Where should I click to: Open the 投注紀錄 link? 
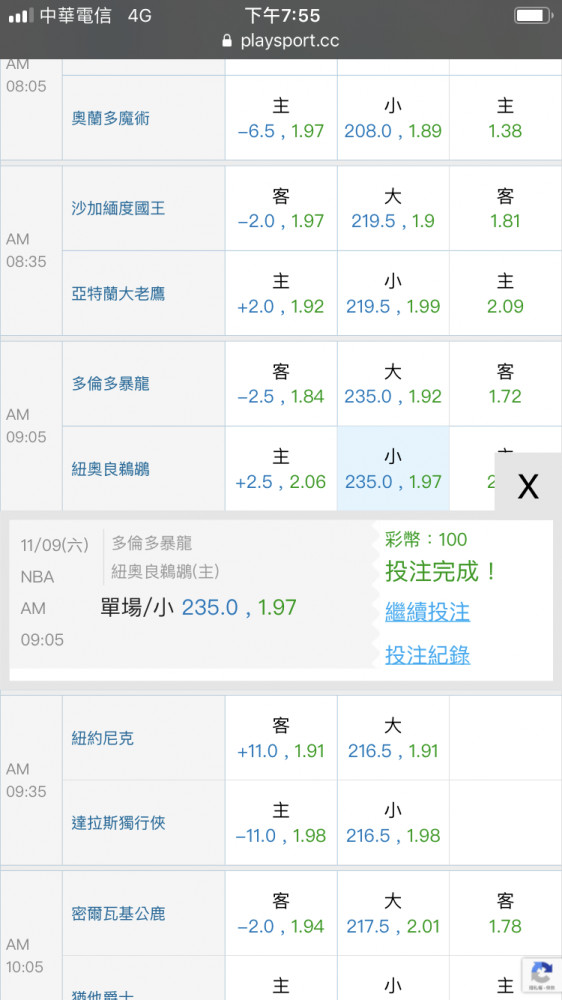pyautogui.click(x=427, y=655)
